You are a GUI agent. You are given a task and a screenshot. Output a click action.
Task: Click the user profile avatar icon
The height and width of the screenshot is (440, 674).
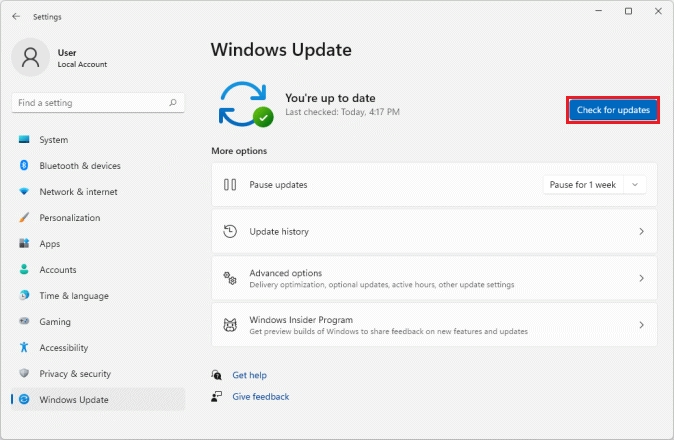click(x=30, y=58)
